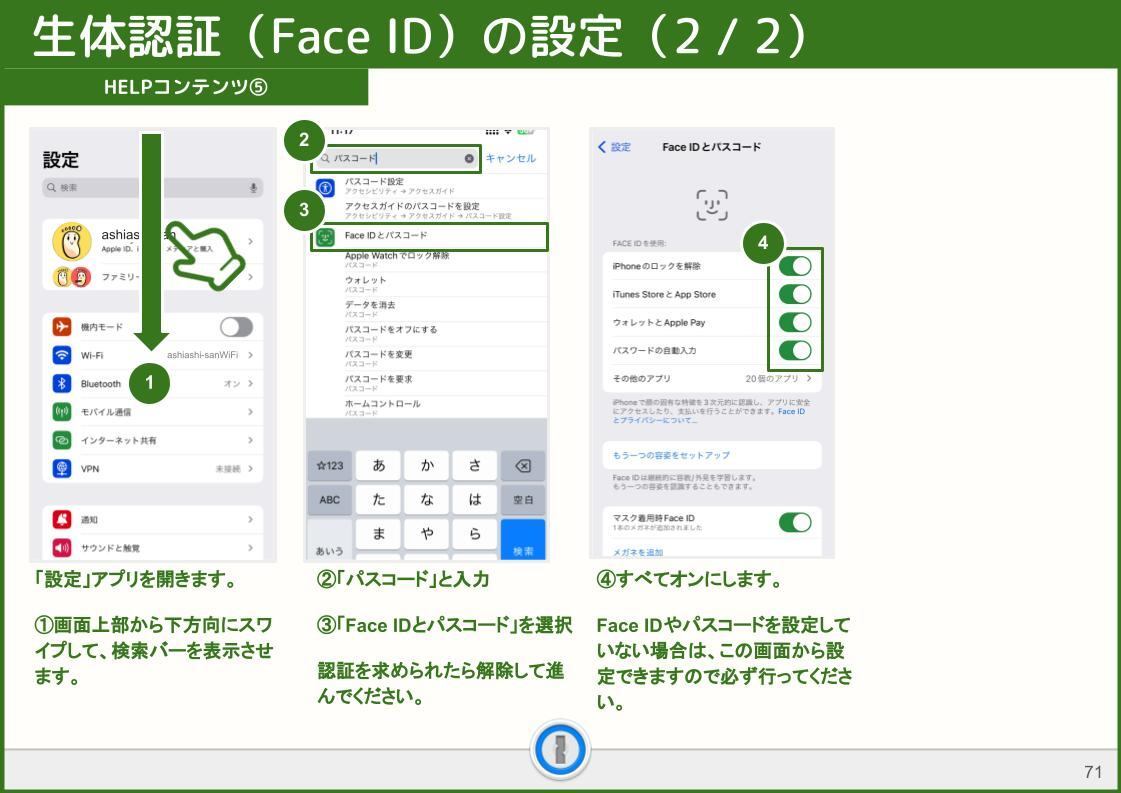Tap the パスコード search input field
This screenshot has height=793, width=1121.
tap(397, 159)
